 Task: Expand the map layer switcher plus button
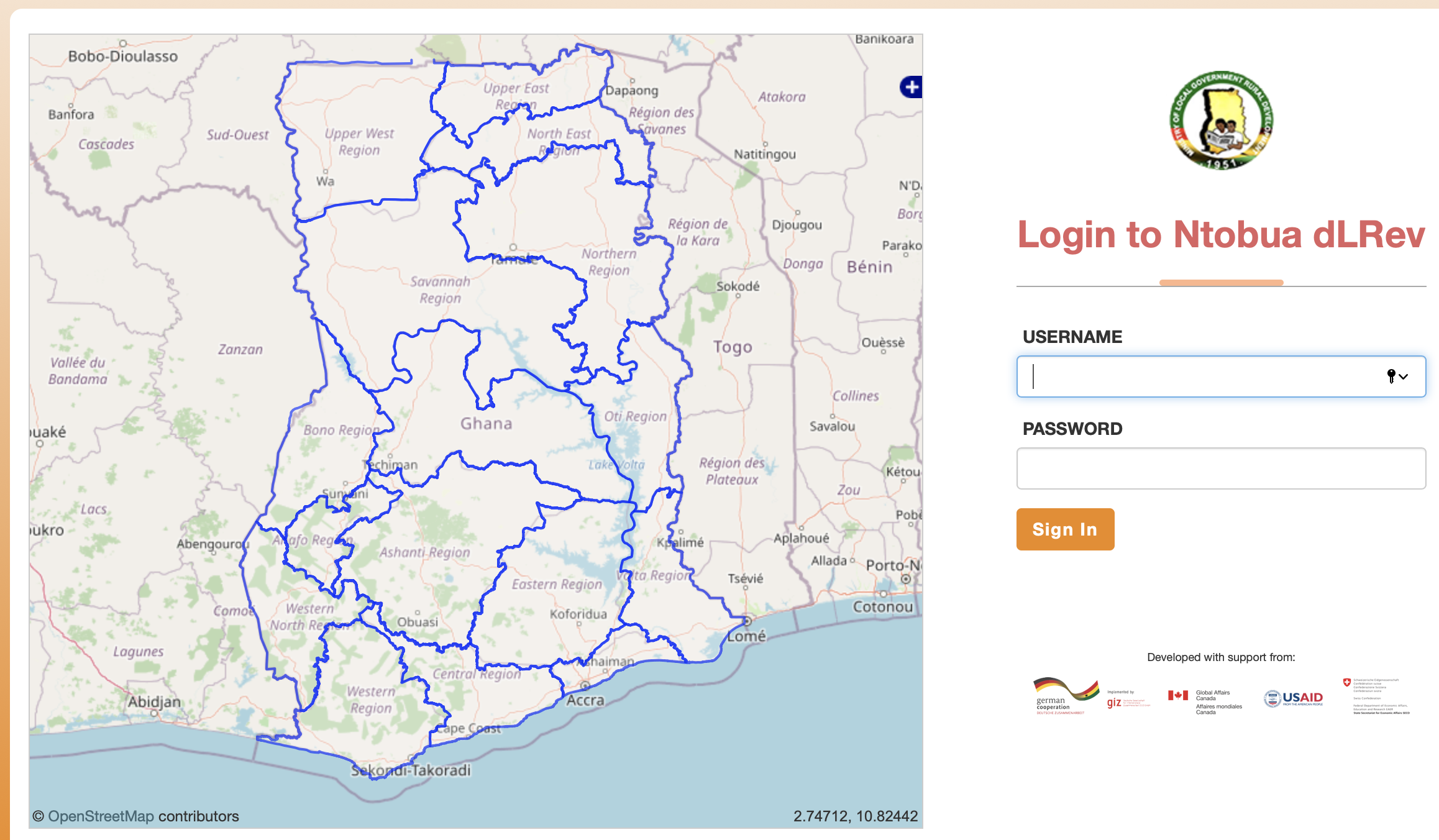[x=911, y=87]
